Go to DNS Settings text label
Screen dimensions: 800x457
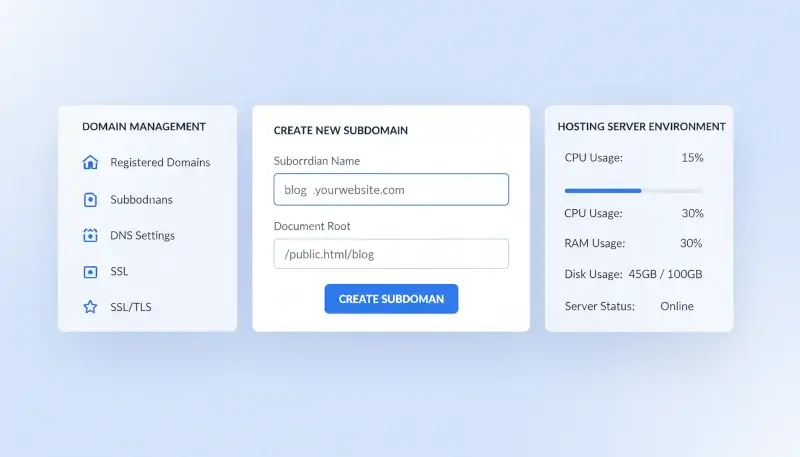coord(142,236)
